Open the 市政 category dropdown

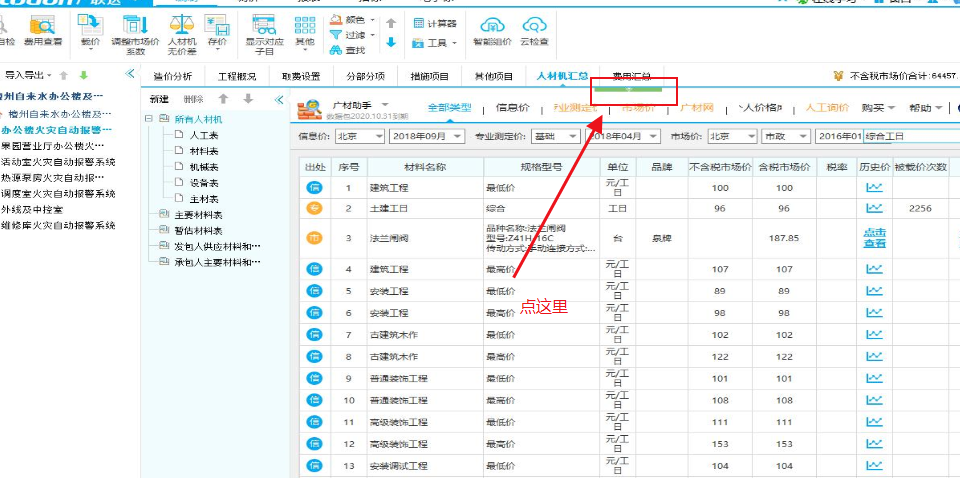[785, 136]
